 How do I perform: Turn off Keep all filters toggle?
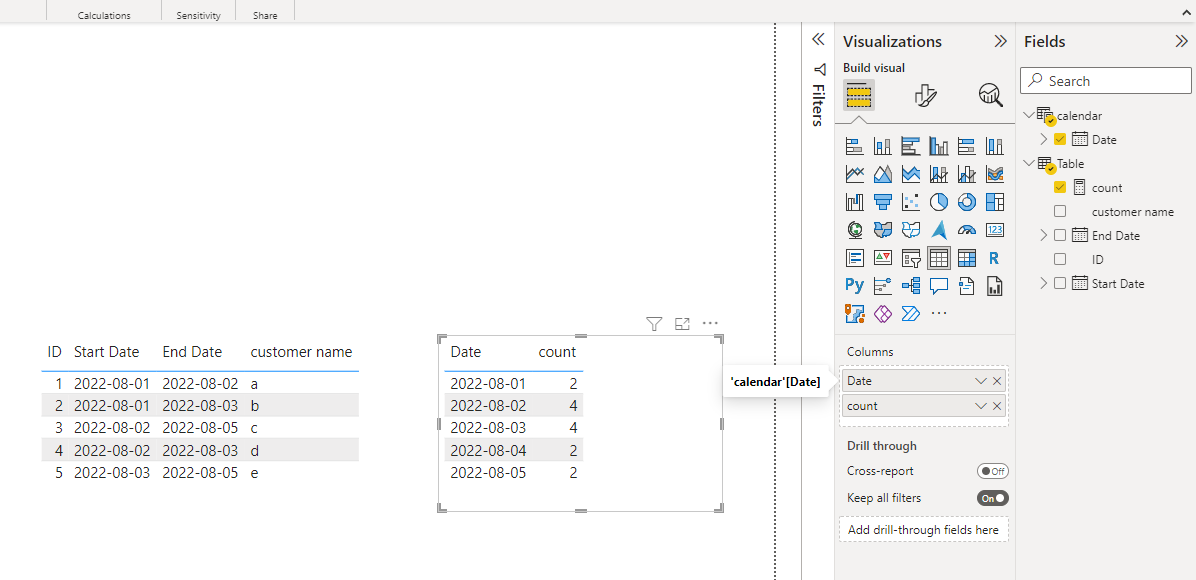coord(992,498)
